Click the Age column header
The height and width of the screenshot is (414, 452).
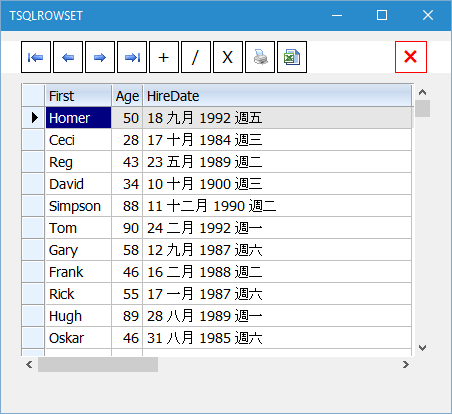pos(127,96)
